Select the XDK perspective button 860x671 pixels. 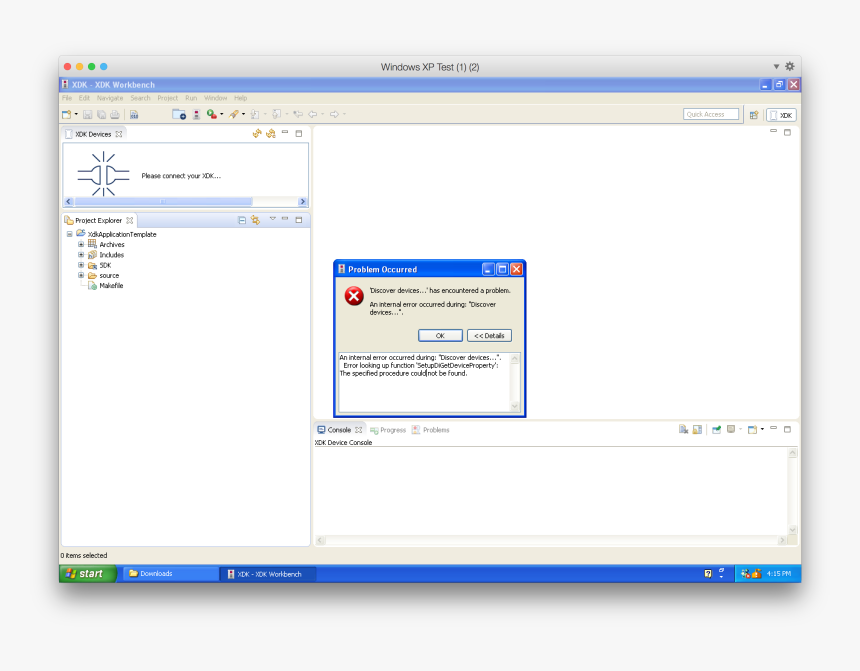pos(781,115)
